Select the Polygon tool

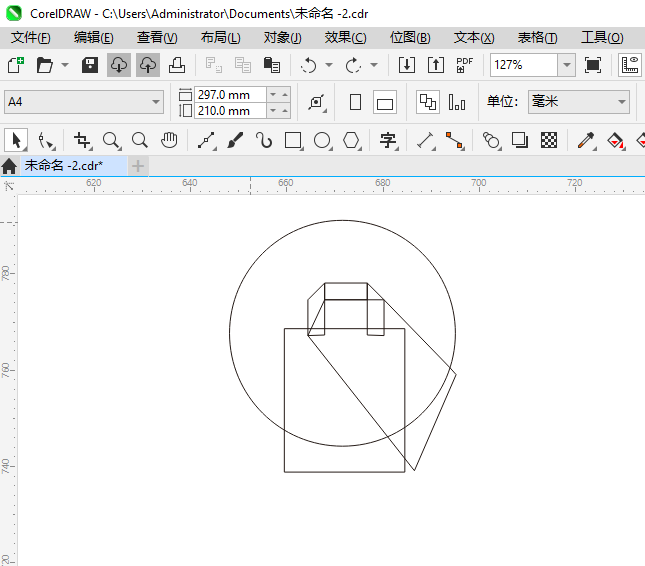click(351, 140)
